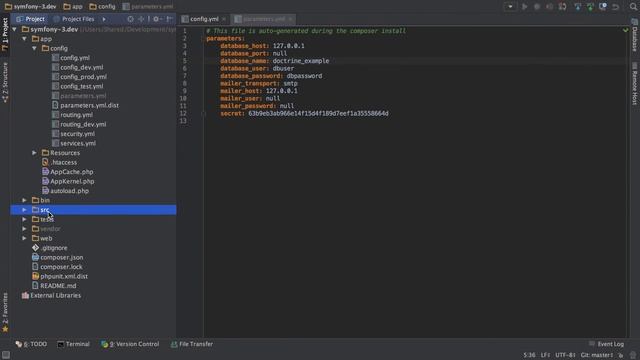Close the config.yml tab

click(224, 19)
